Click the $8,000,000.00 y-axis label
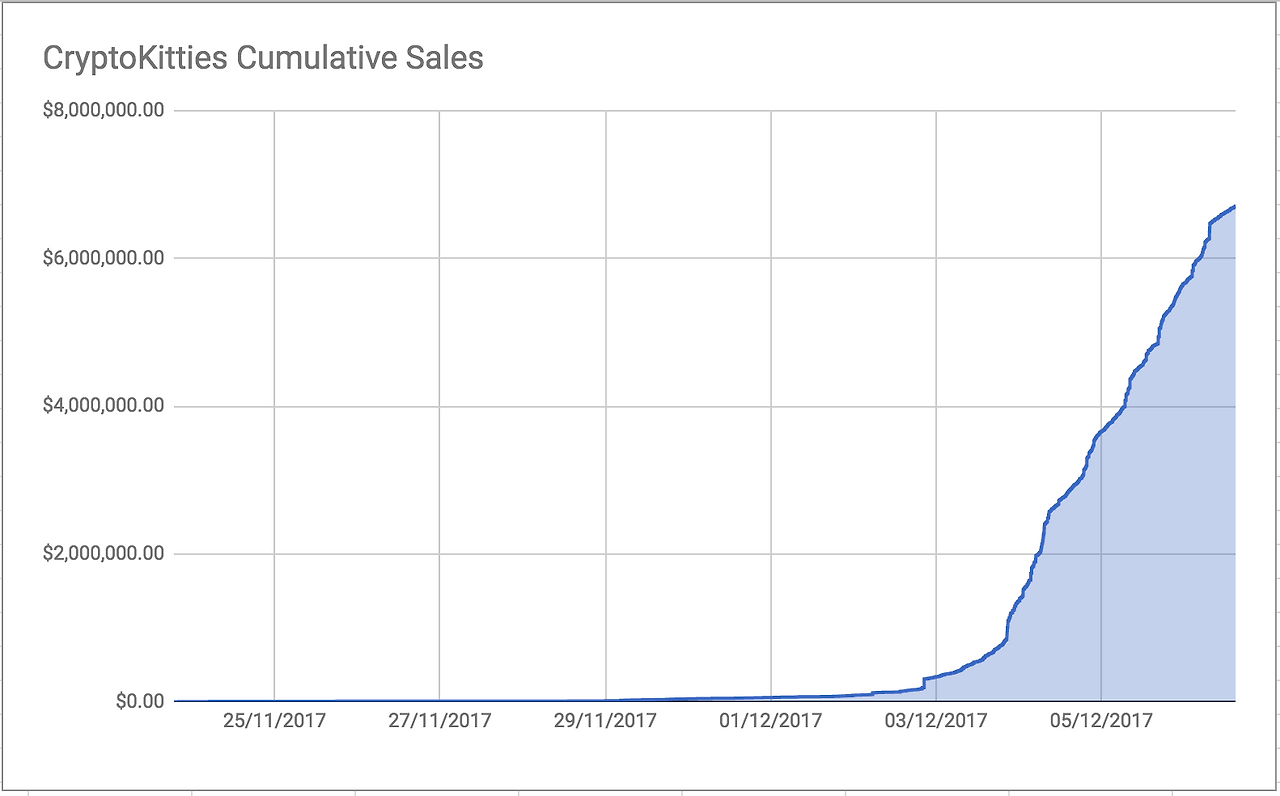 [x=103, y=110]
